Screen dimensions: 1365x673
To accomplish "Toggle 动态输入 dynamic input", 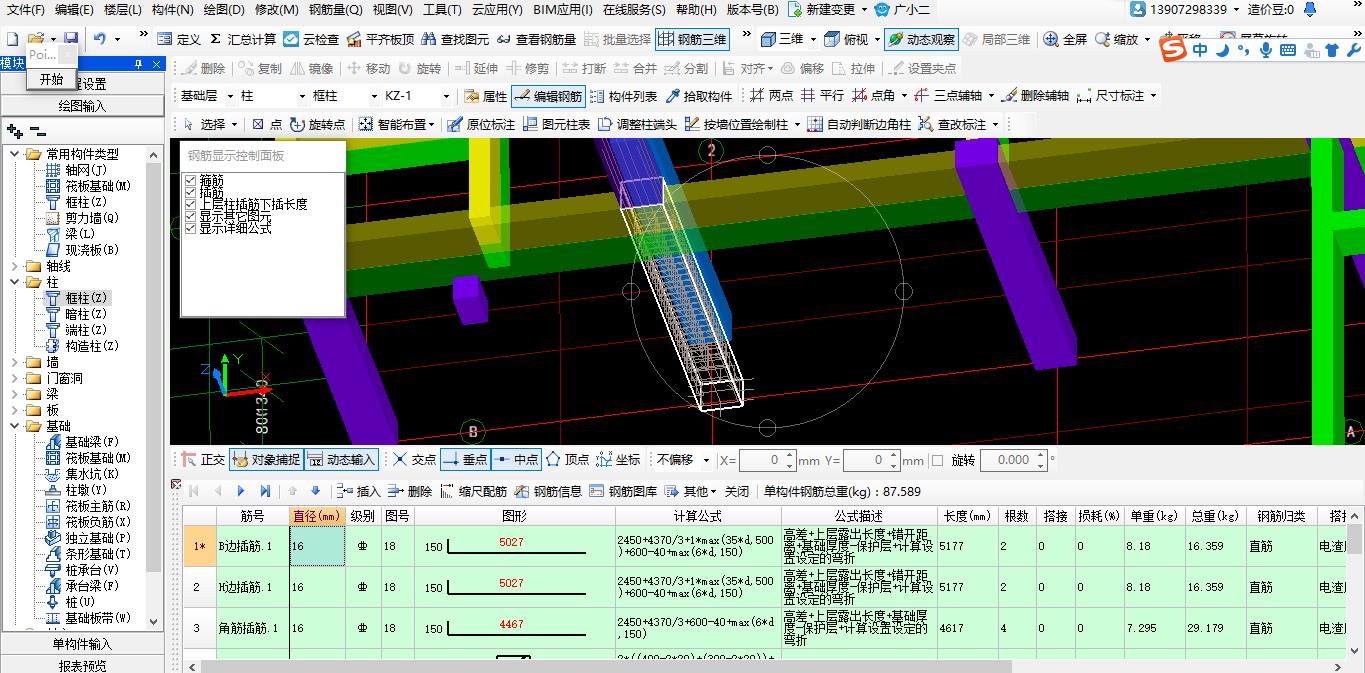I will coord(341,460).
